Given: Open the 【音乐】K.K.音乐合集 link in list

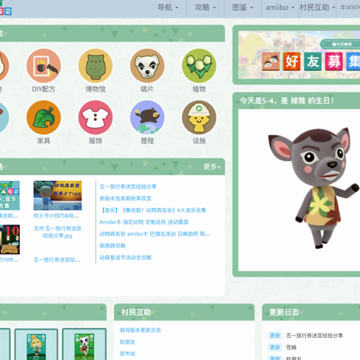Looking at the screenshot, I should click(x=153, y=210).
